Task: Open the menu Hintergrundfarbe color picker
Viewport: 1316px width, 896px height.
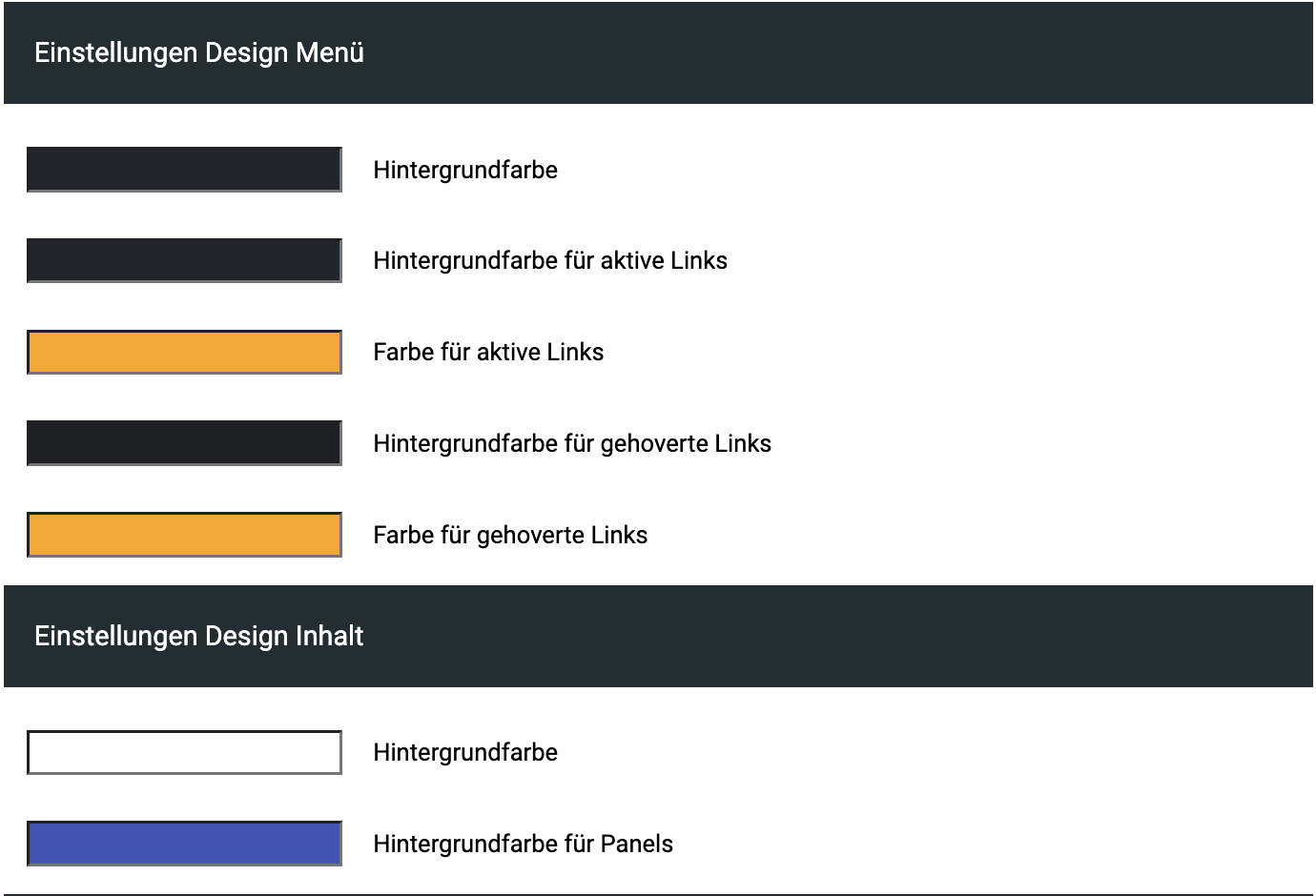Action: [x=184, y=170]
